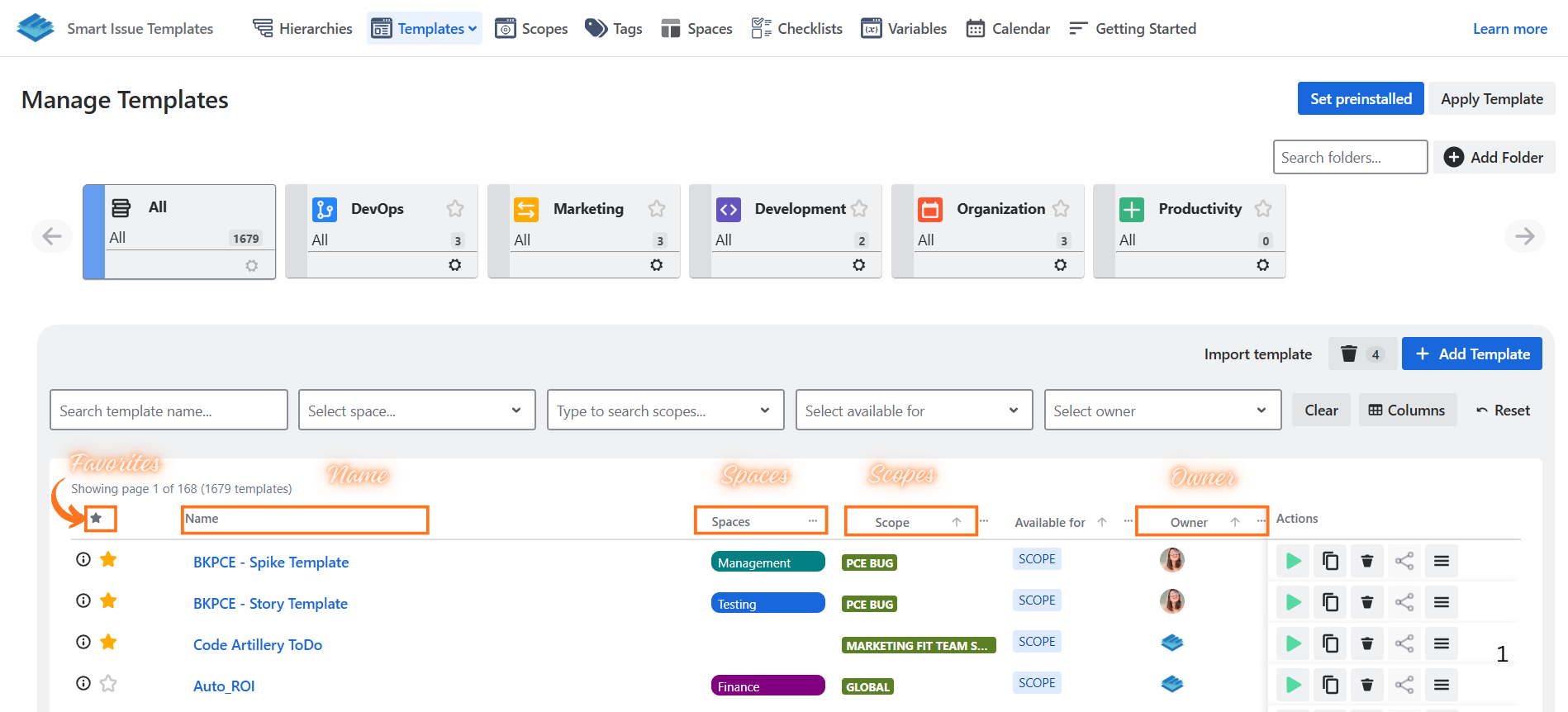Open the trash with 4 deleted templates
The width and height of the screenshot is (1568, 712).
[1362, 354]
